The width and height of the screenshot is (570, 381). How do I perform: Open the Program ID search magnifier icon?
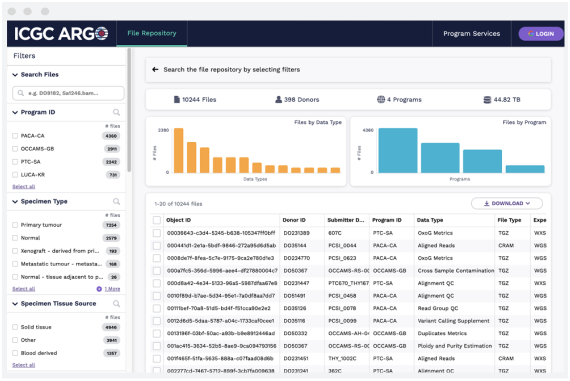click(x=116, y=112)
